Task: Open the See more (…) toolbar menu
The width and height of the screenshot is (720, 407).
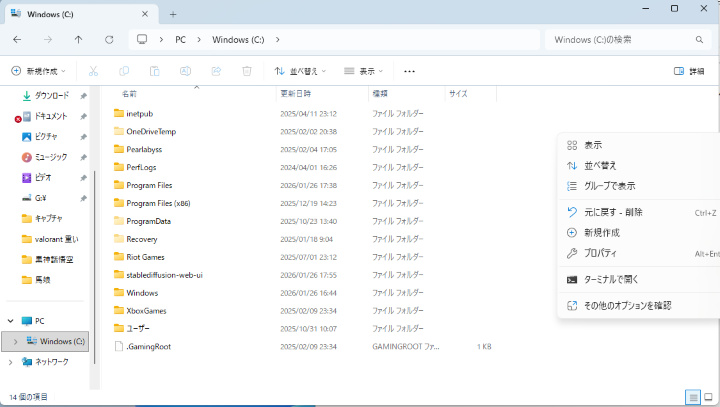Action: click(409, 71)
